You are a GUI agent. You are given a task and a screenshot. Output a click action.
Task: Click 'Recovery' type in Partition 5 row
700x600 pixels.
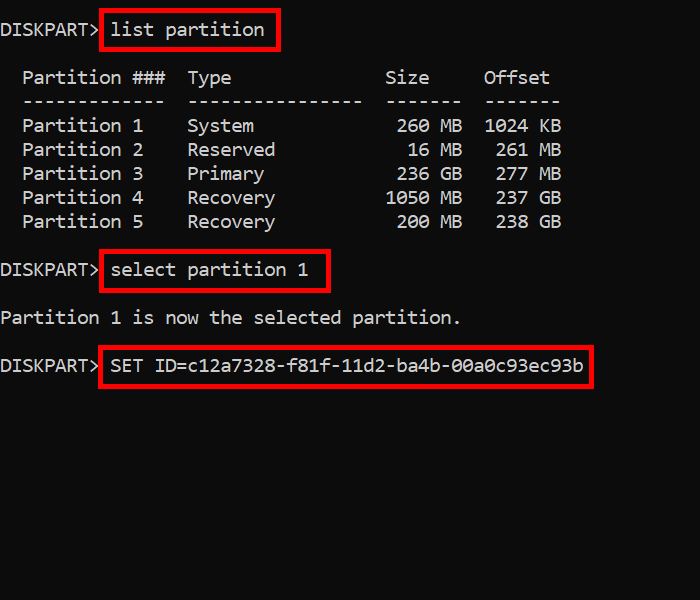point(231,223)
